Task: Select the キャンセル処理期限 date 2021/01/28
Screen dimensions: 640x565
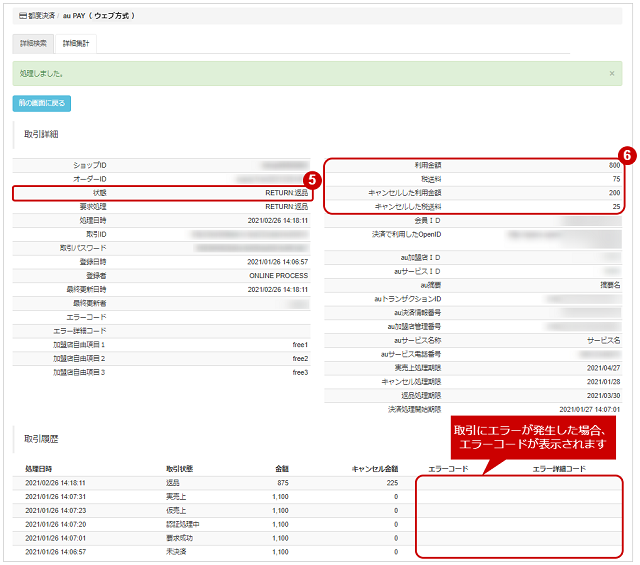Action: pyautogui.click(x=603, y=382)
